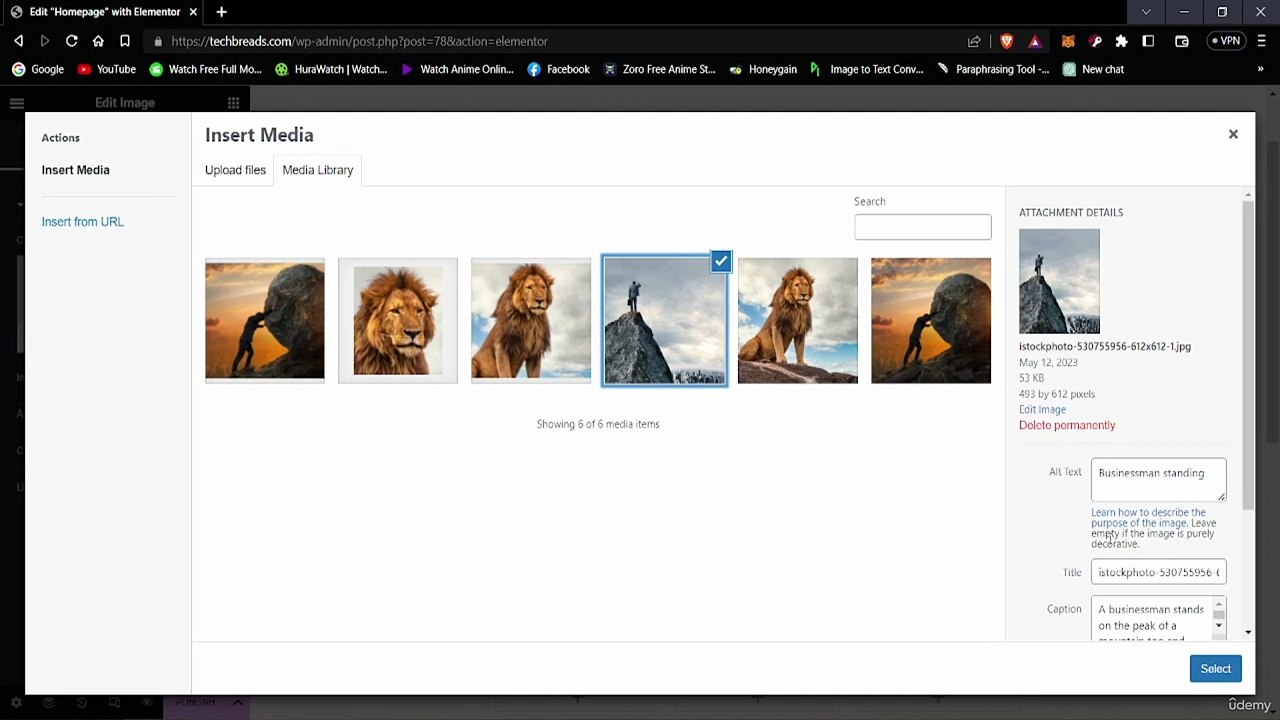
Task: Click the Publish button in Elementor
Action: pos(195,703)
